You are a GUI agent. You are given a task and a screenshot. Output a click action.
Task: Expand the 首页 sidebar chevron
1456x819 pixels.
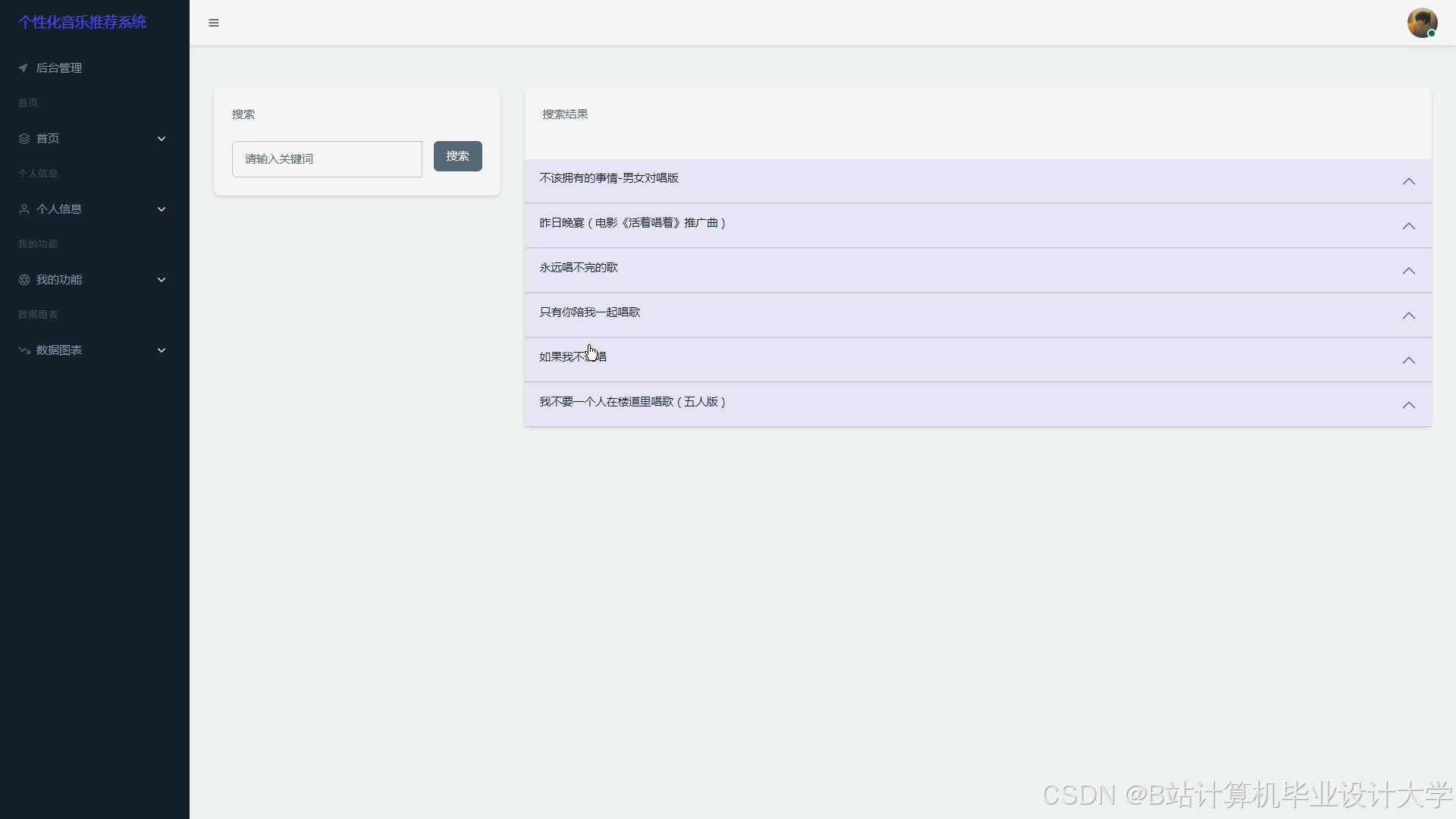(x=162, y=139)
